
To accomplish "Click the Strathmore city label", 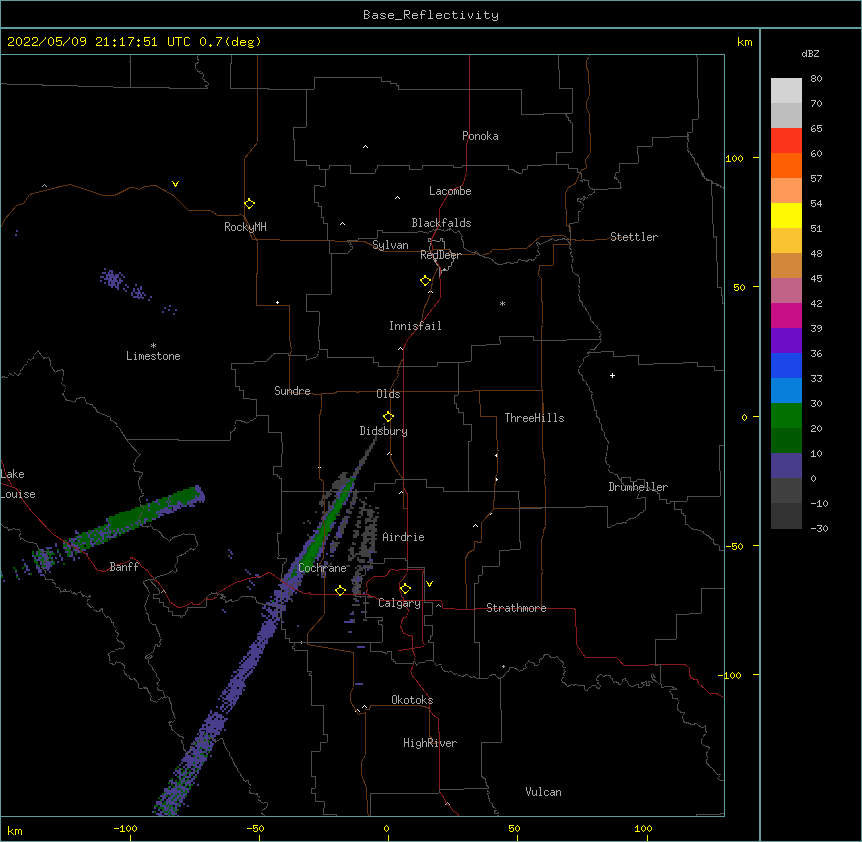I will point(516,608).
